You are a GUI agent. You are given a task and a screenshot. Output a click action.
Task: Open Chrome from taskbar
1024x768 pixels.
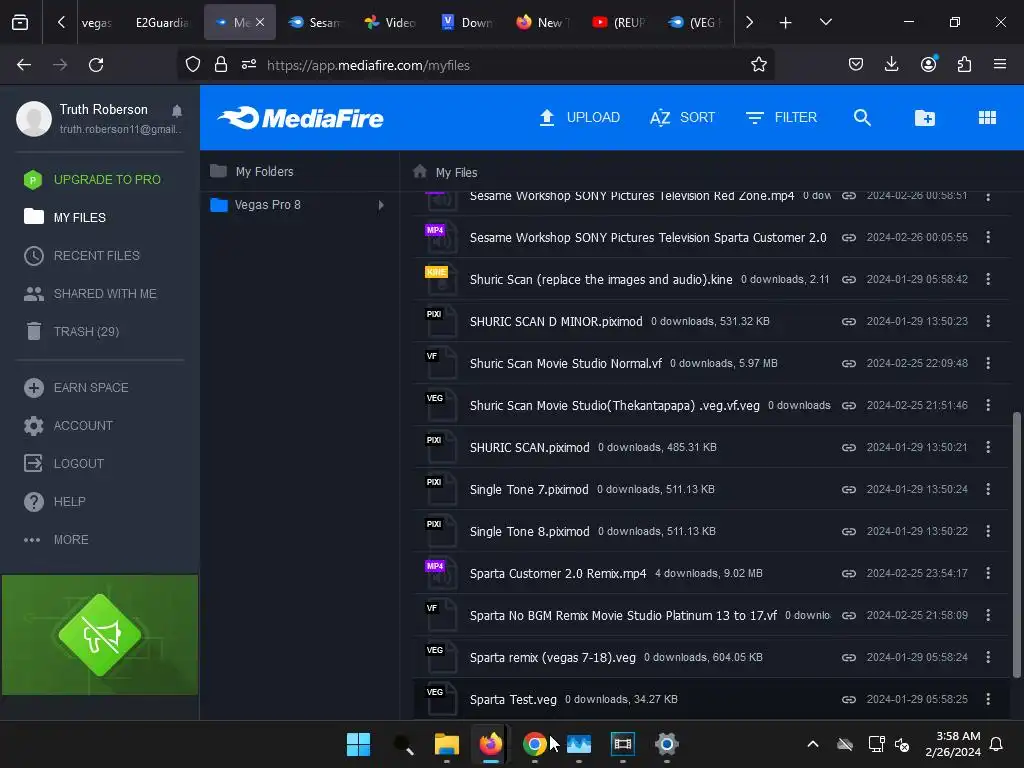pos(534,744)
